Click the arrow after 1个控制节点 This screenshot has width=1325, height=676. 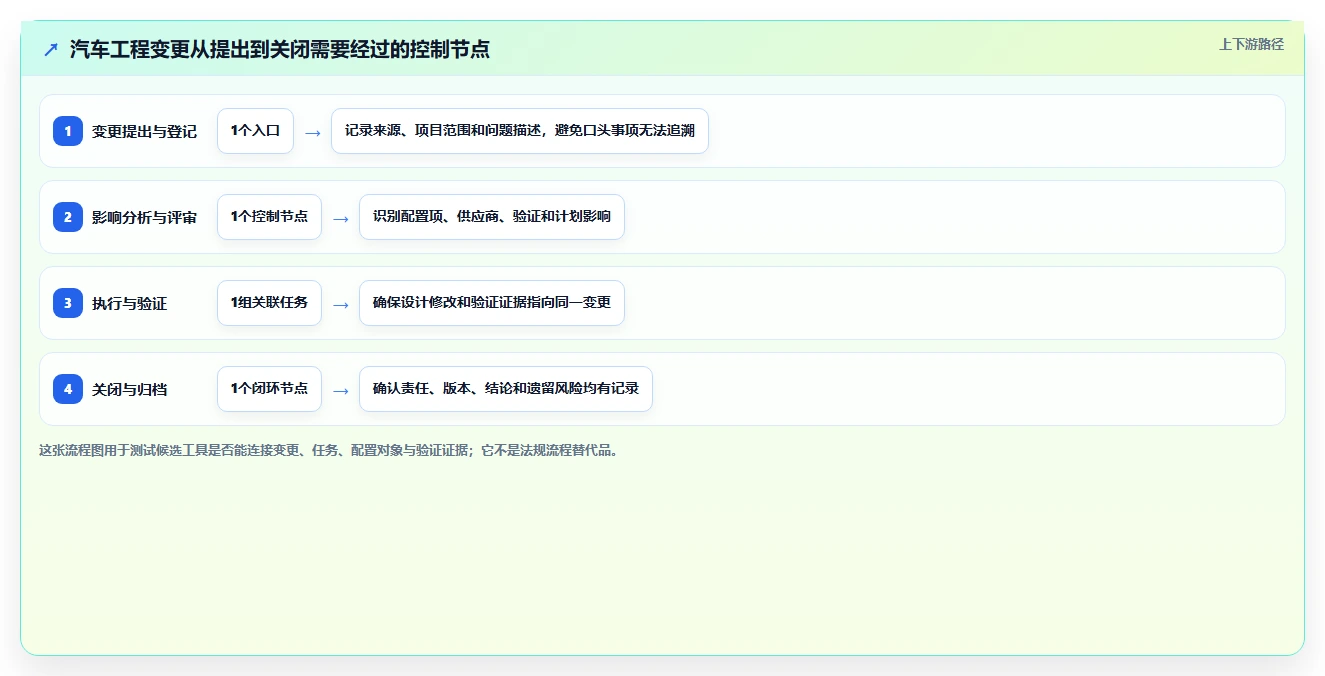(x=341, y=218)
